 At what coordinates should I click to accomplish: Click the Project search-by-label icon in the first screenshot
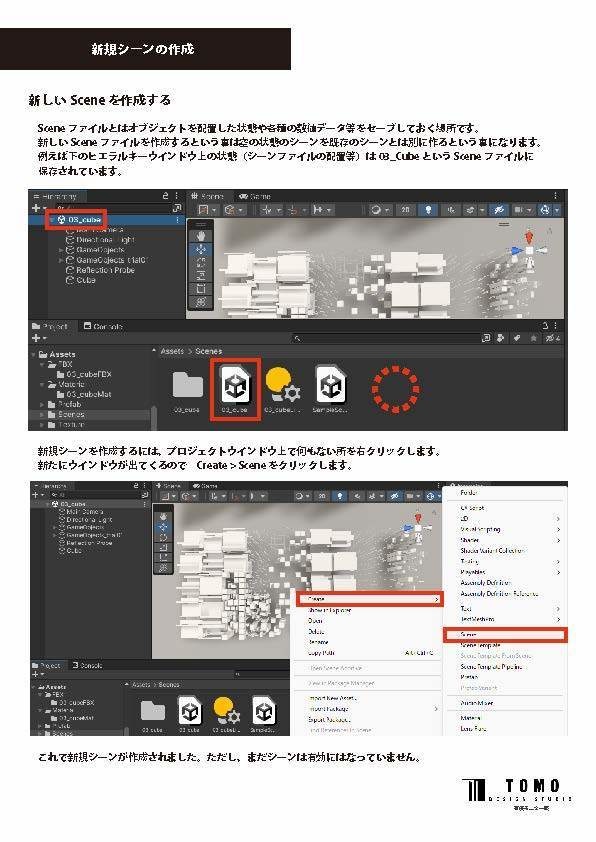click(x=516, y=338)
